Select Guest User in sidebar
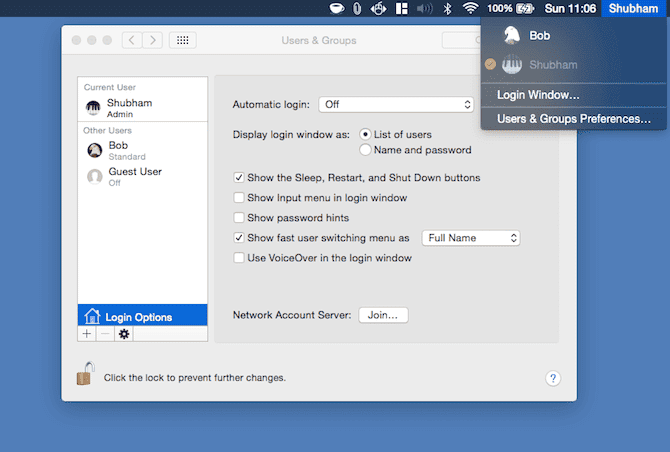 tap(142, 176)
